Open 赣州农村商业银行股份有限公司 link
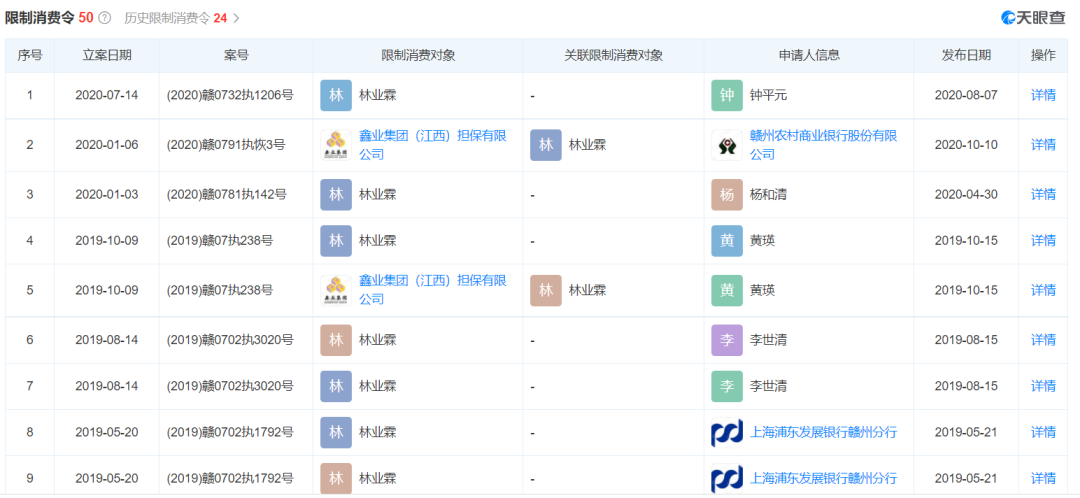Viewport: 1080px width, 498px height. click(824, 145)
